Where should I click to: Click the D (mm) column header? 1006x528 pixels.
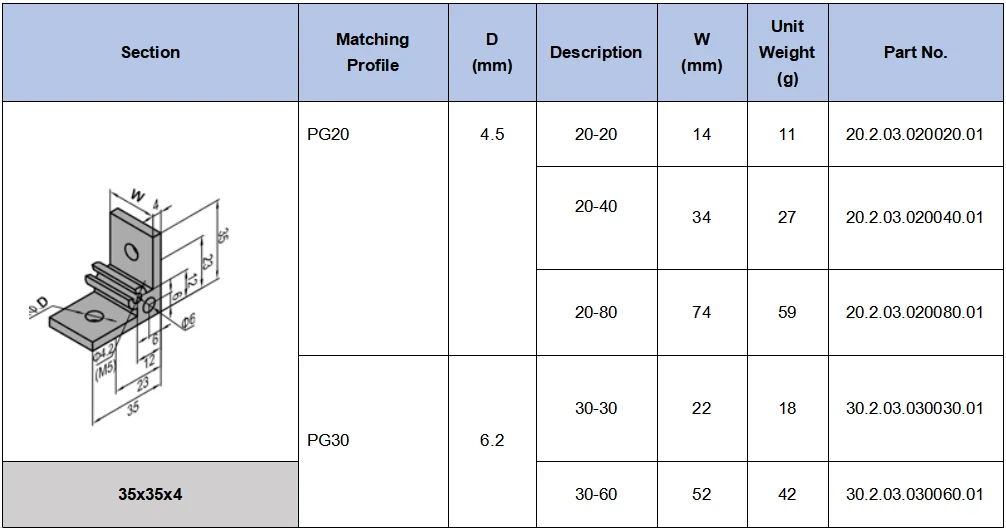(x=492, y=52)
